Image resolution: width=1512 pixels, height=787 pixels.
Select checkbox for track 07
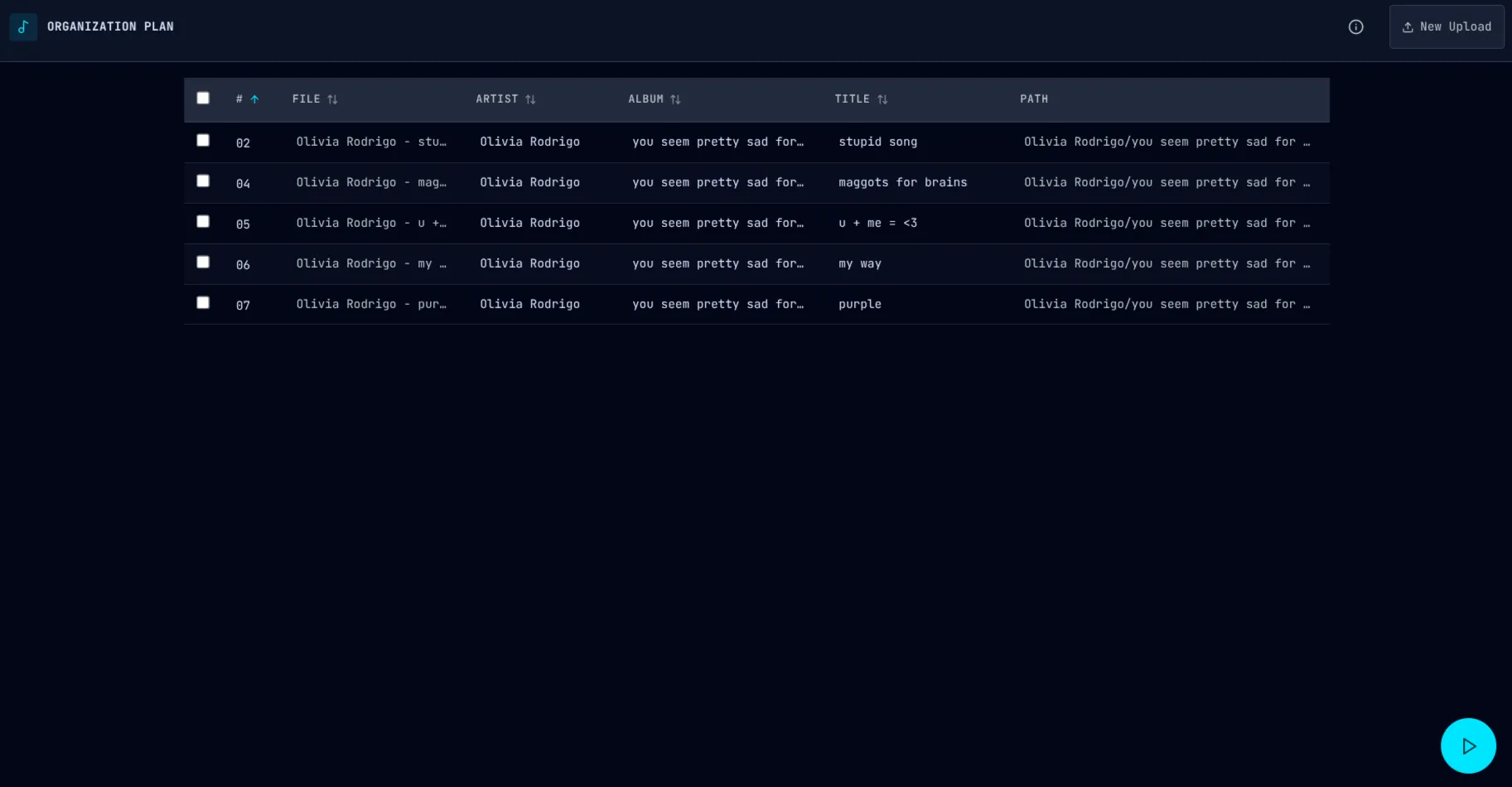point(203,302)
